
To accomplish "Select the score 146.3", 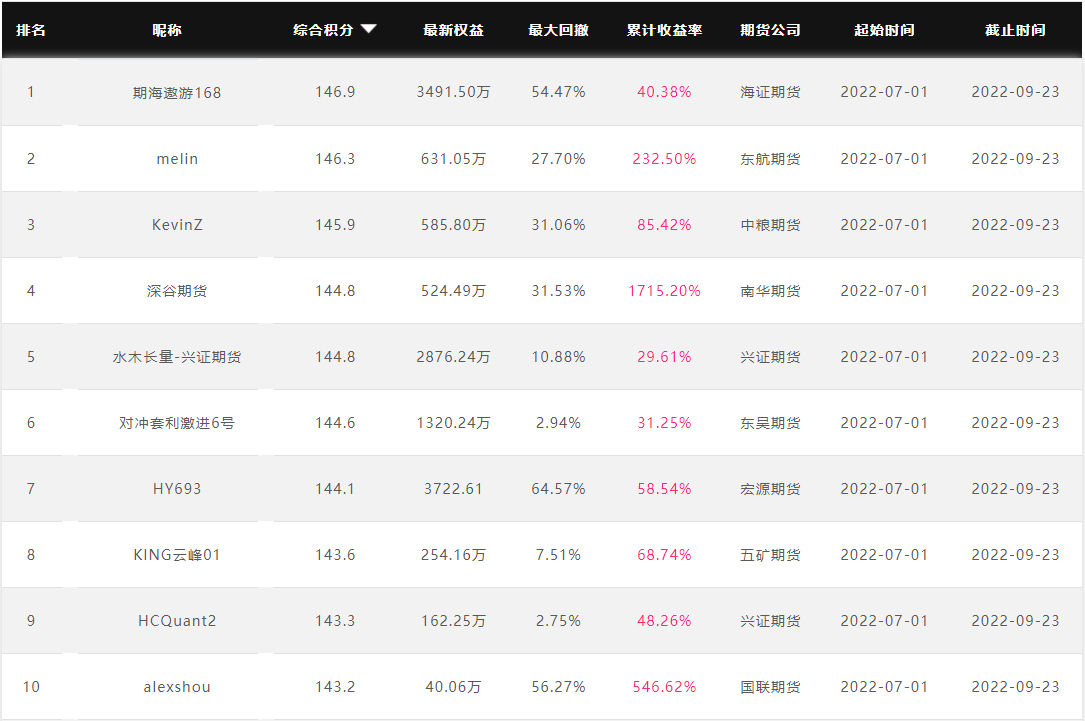I will 335,159.
